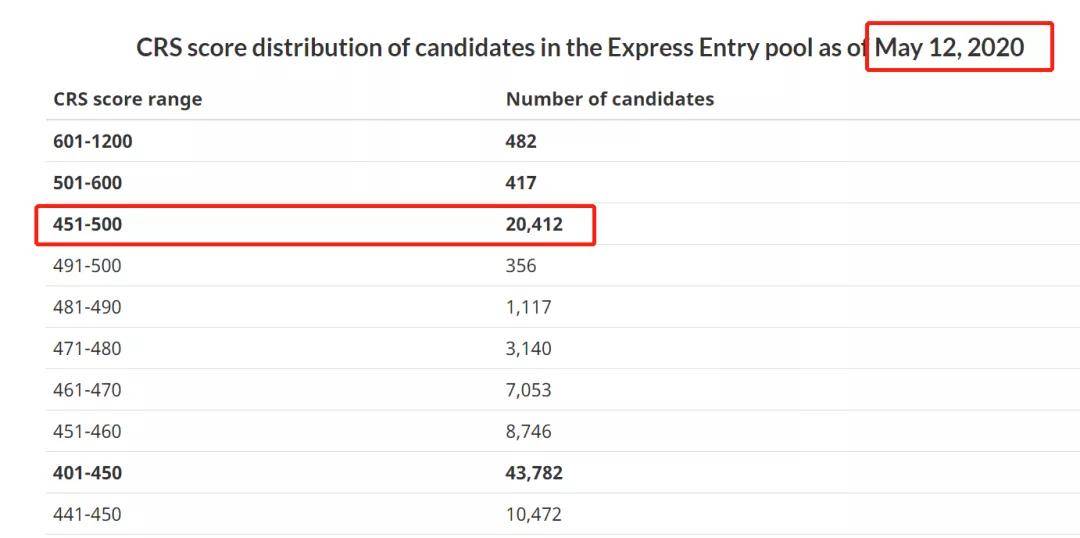This screenshot has width=1080, height=538.
Task: Select the 441-450 score range cell
Action: (87, 515)
